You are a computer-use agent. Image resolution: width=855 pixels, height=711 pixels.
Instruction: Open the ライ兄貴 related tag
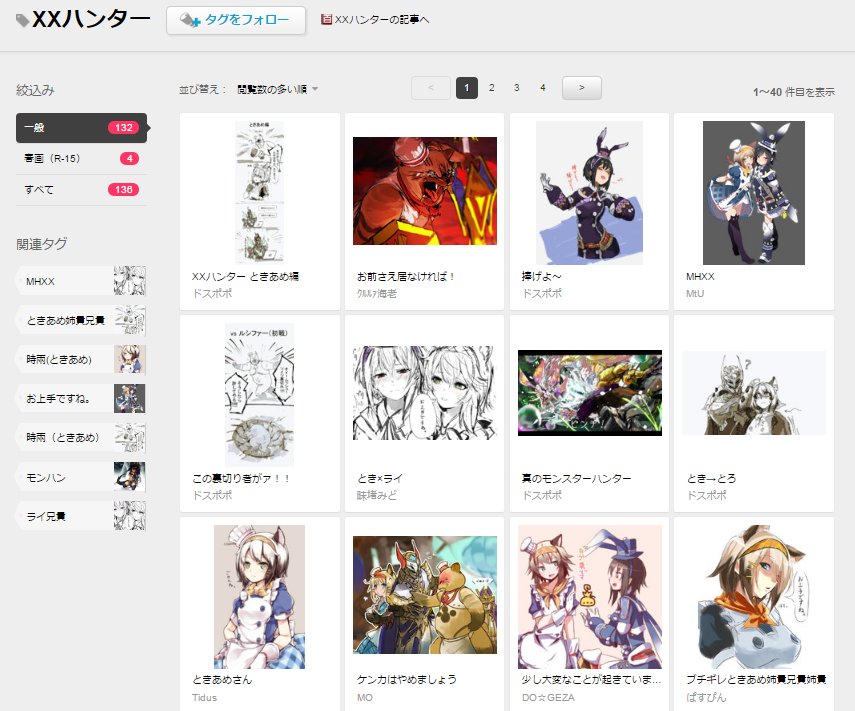81,516
